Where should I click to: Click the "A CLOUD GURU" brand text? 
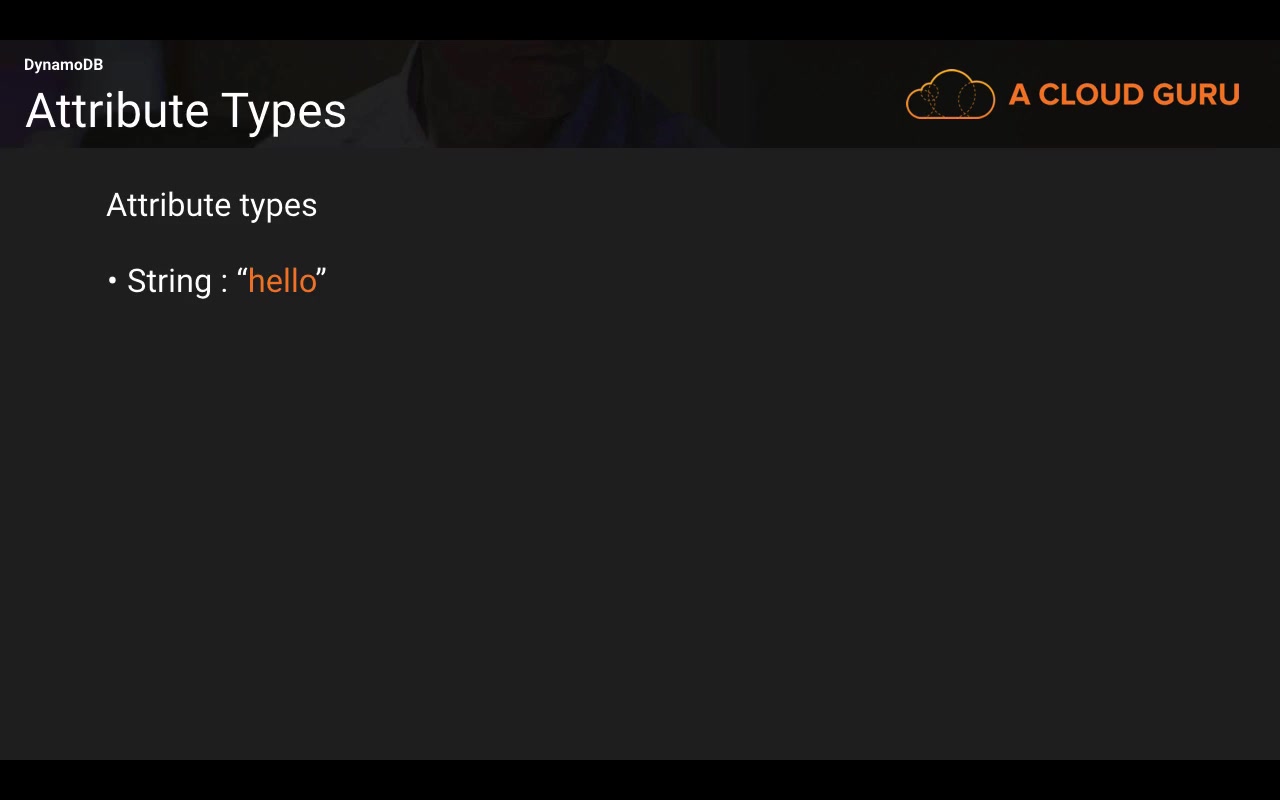1124,95
